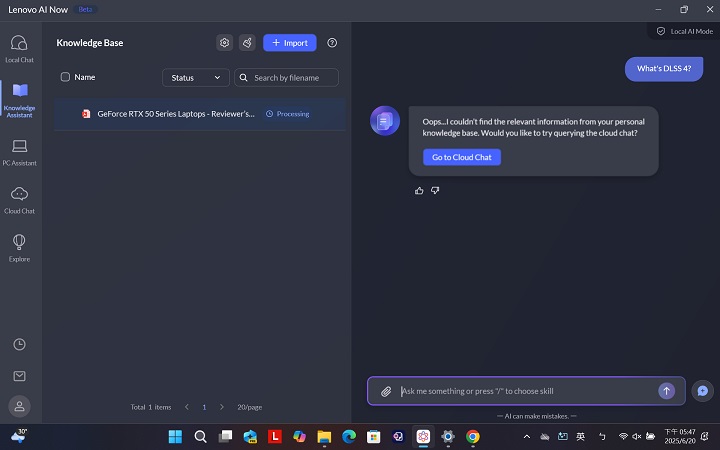Open Knowledge Base settings gear
This screenshot has height=450, width=720.
coord(225,43)
